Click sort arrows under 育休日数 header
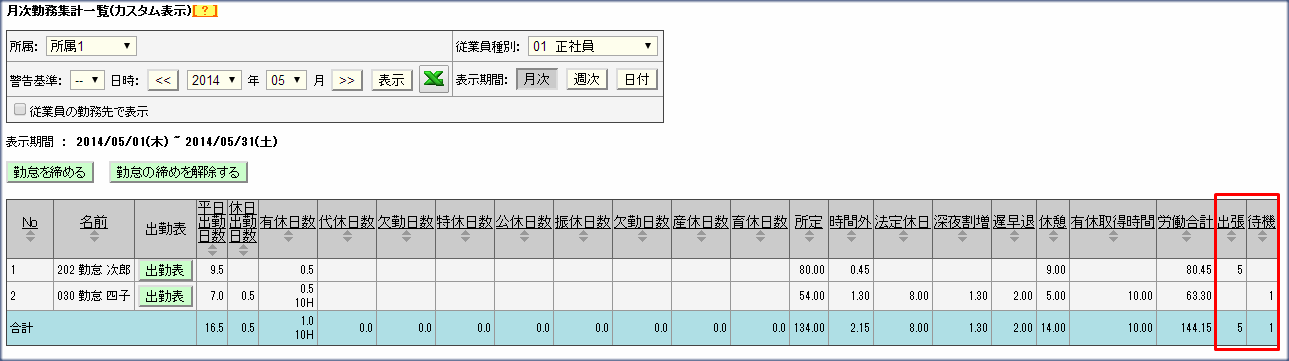 tap(760, 237)
